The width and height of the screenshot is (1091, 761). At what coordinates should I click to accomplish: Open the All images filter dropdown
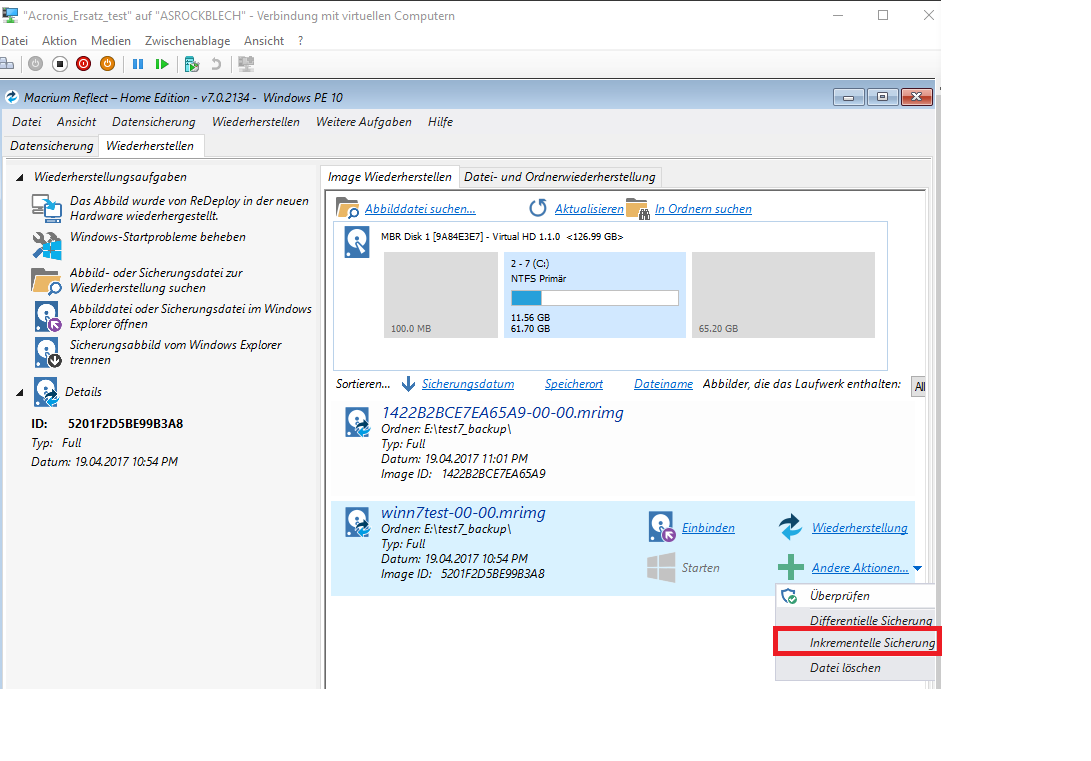(x=919, y=387)
